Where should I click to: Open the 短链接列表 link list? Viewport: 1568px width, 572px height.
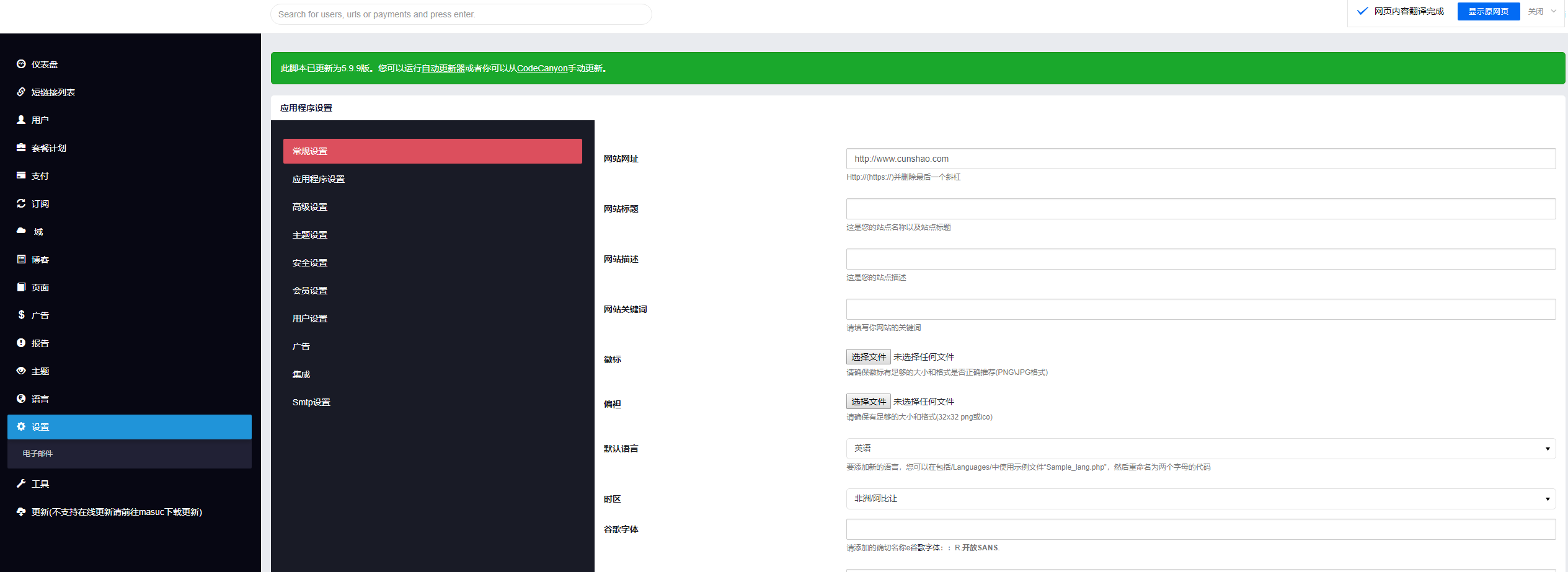[52, 92]
